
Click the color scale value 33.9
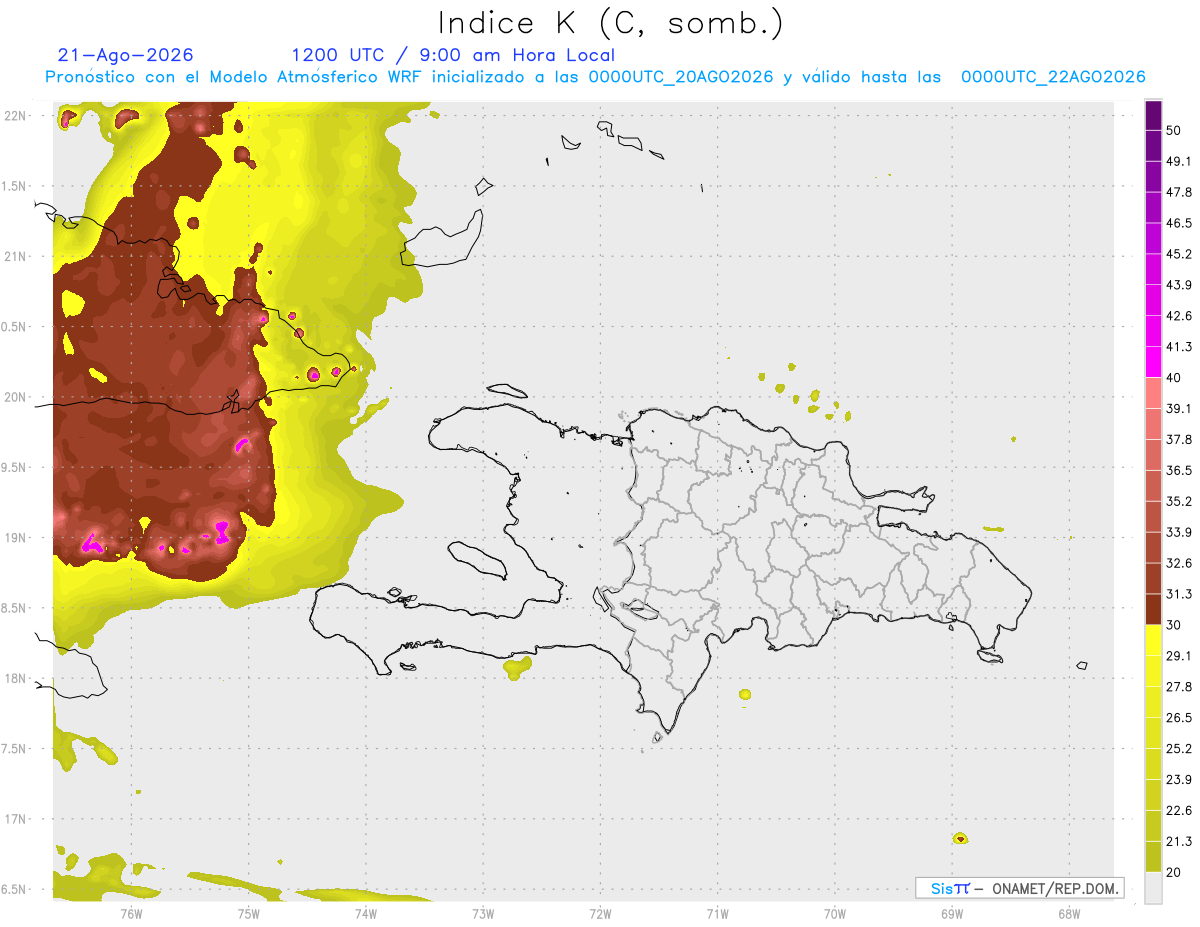coord(1179,533)
